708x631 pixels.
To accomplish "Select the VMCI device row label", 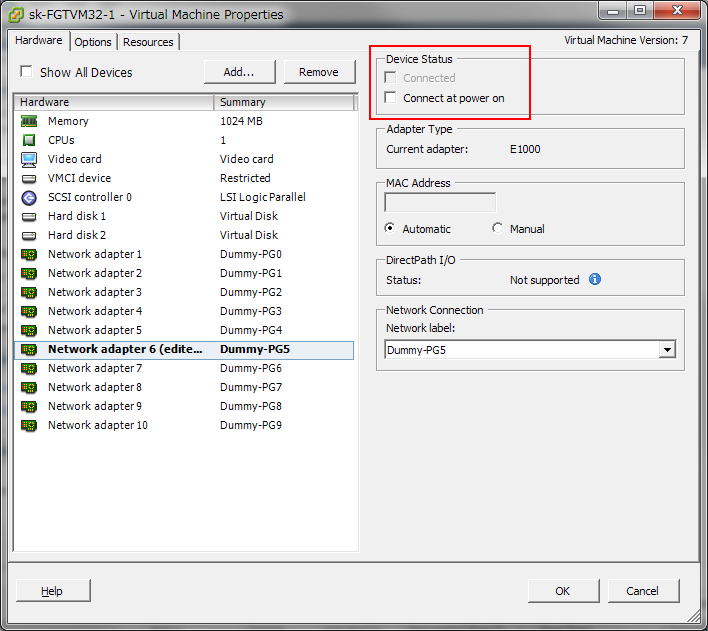I will pyautogui.click(x=79, y=178).
